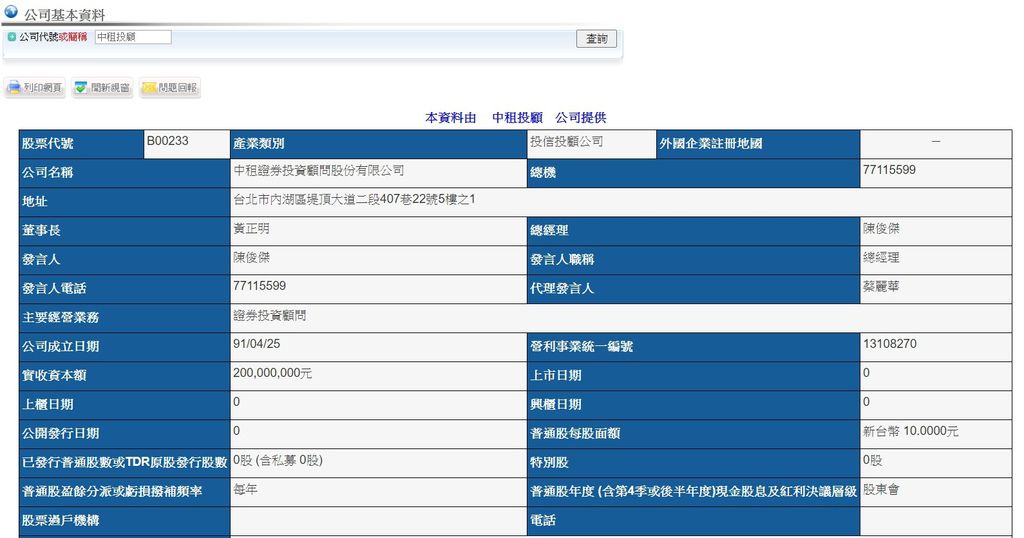The width and height of the screenshot is (1024, 538).
Task: Click the printer icon on 列印網頁
Action: click(14, 87)
